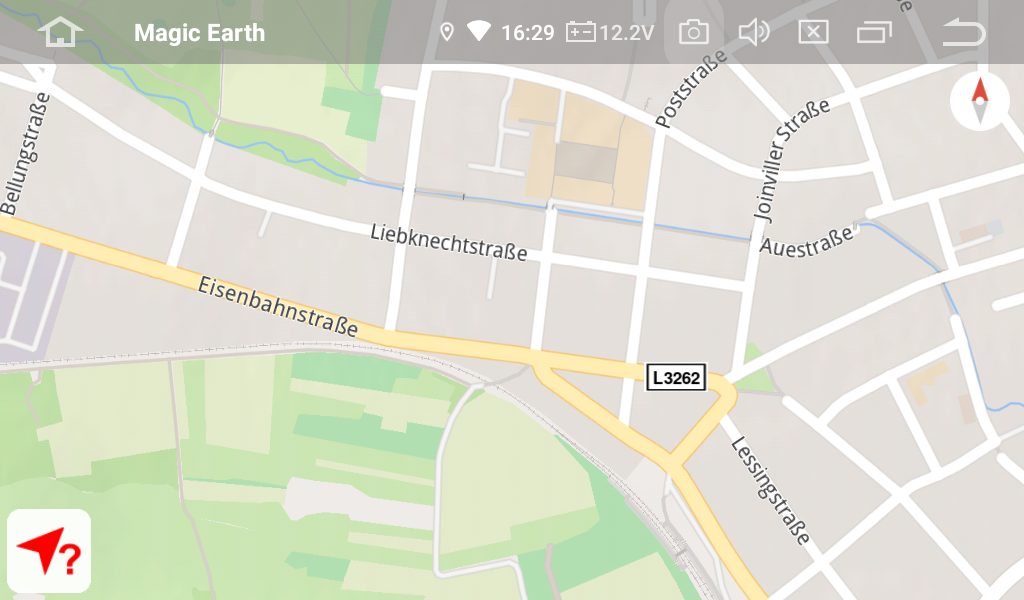Screen dimensions: 1024x600
Task: Tap the Poststraße street label
Action: 691,88
